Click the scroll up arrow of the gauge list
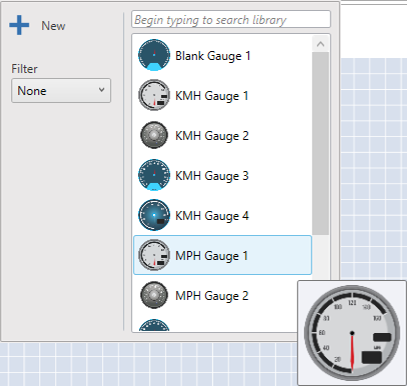 (321, 44)
